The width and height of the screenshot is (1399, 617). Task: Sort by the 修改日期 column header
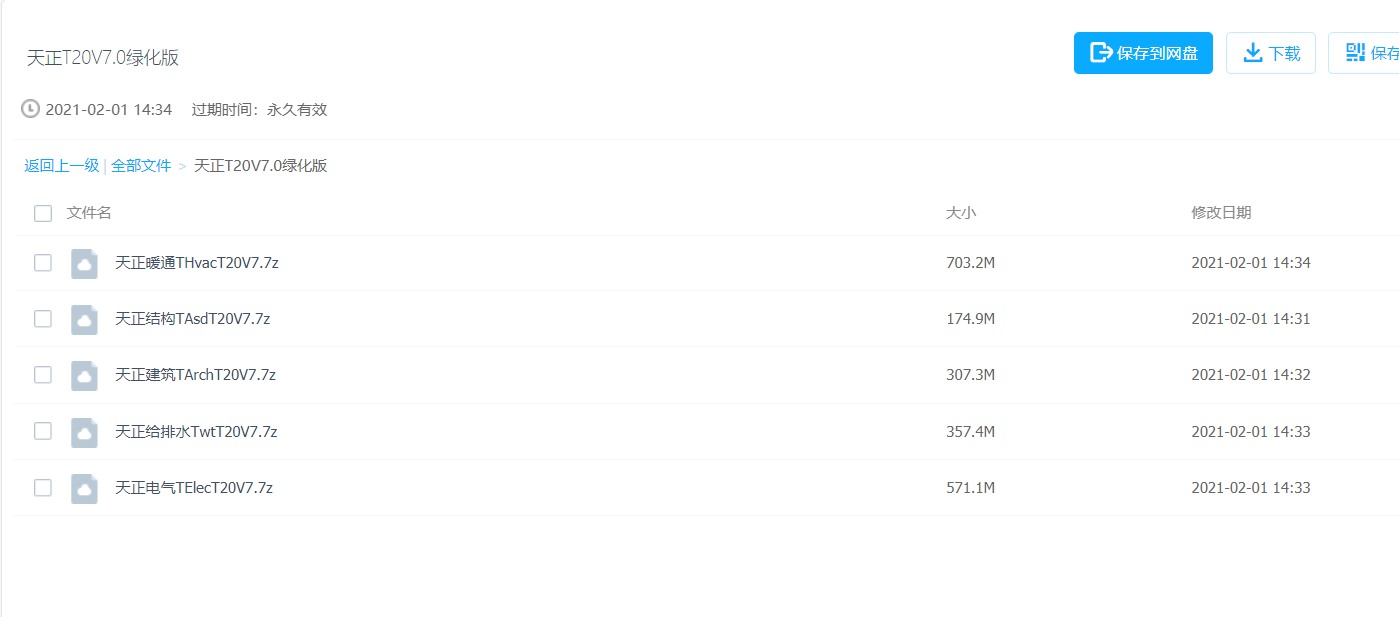tap(1221, 213)
